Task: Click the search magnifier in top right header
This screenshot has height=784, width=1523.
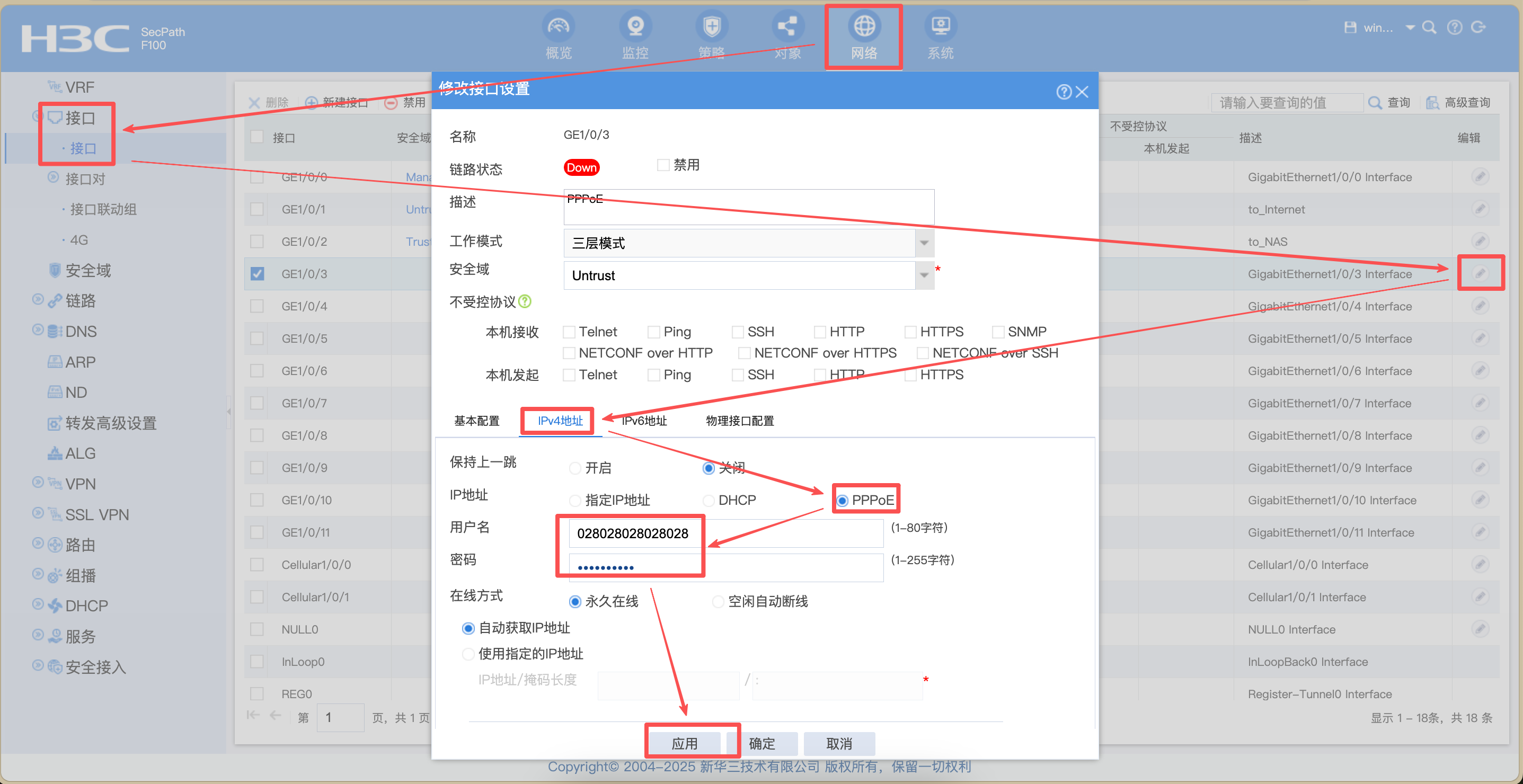Action: tap(1429, 27)
